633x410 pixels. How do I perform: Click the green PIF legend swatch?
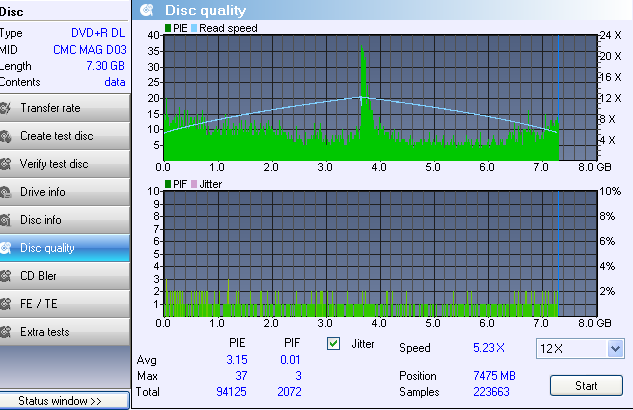(x=168, y=185)
